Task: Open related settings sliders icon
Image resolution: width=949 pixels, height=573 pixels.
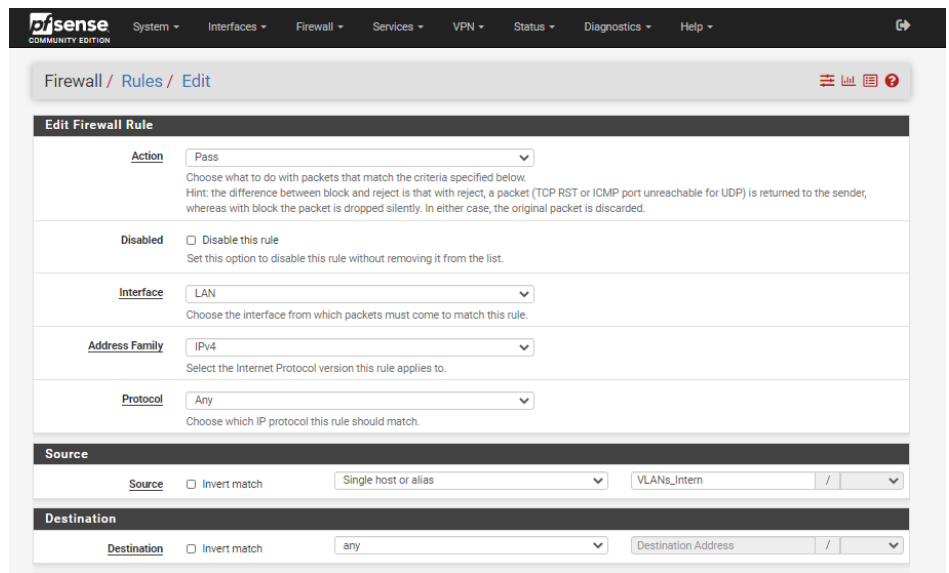Action: click(x=827, y=81)
